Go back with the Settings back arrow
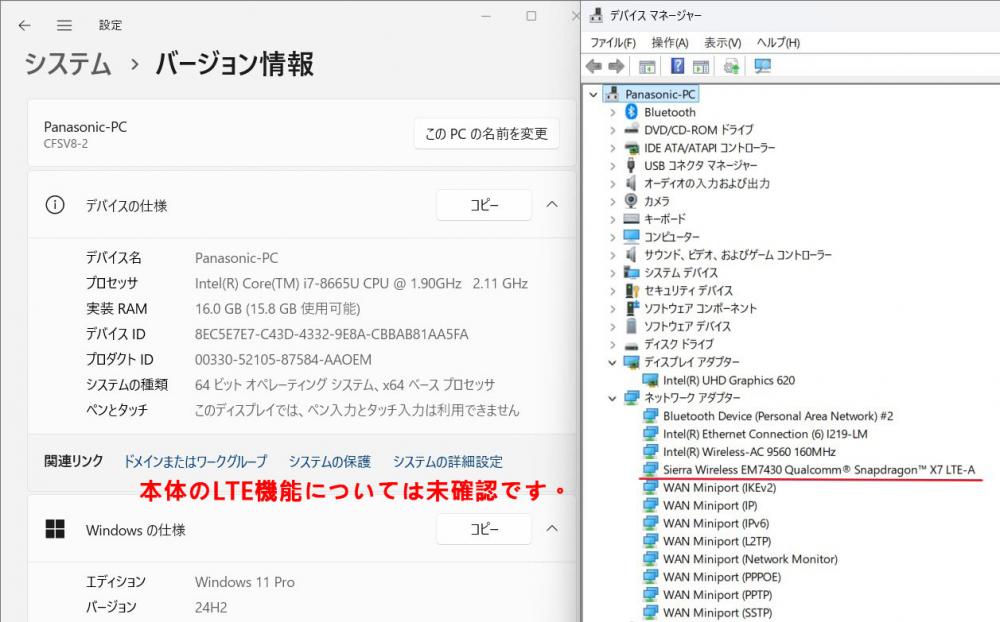This screenshot has width=1000, height=622. [24, 25]
